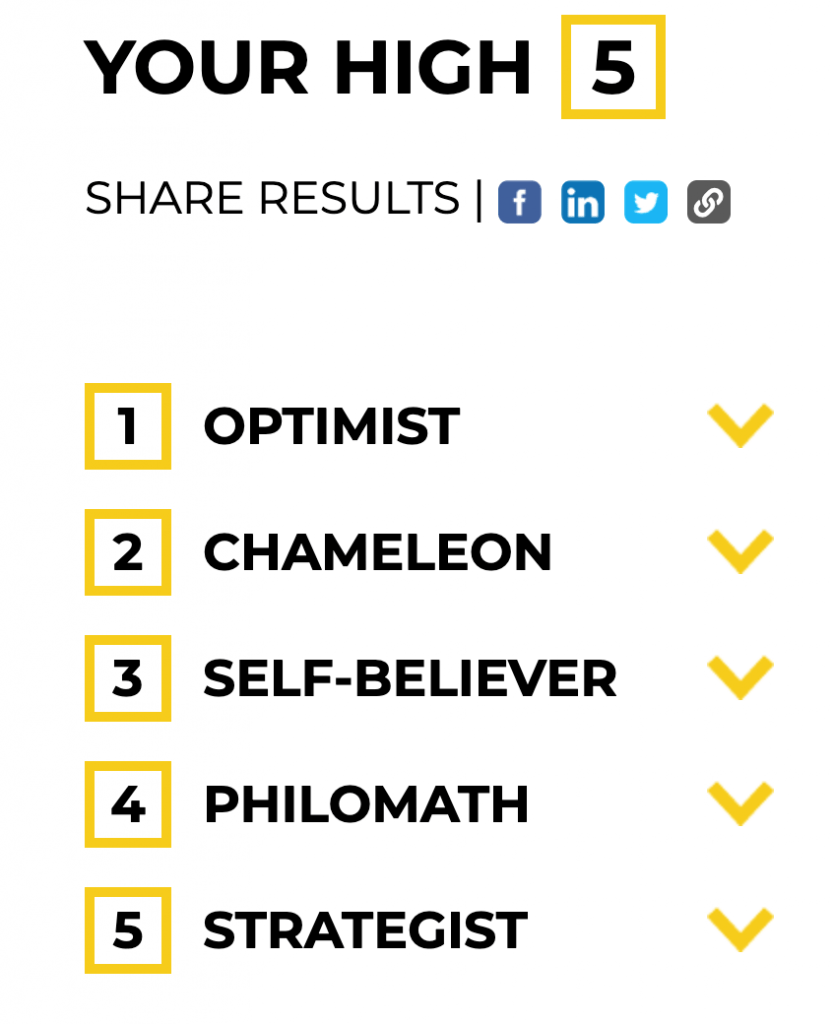Expand the Self-Believer chevron
Screen dimensions: 833x1024
point(740,678)
